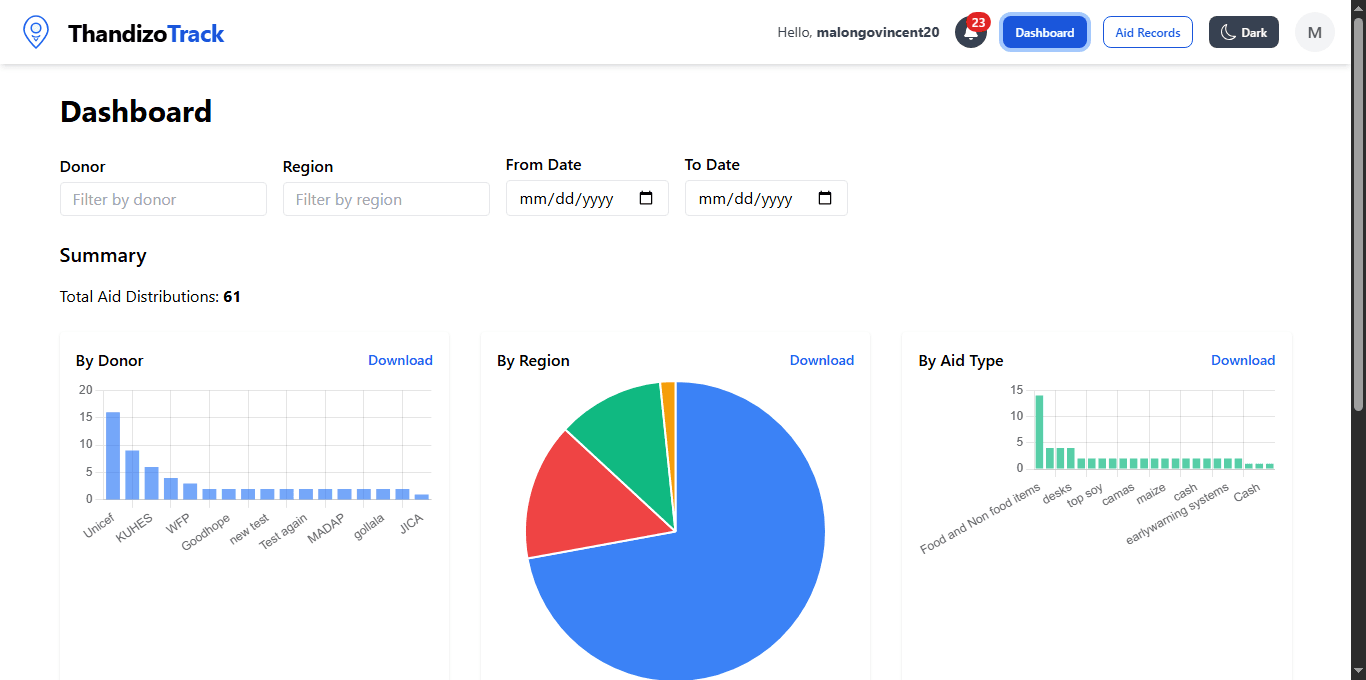
Task: Click the Filter by region input field
Action: pos(386,199)
